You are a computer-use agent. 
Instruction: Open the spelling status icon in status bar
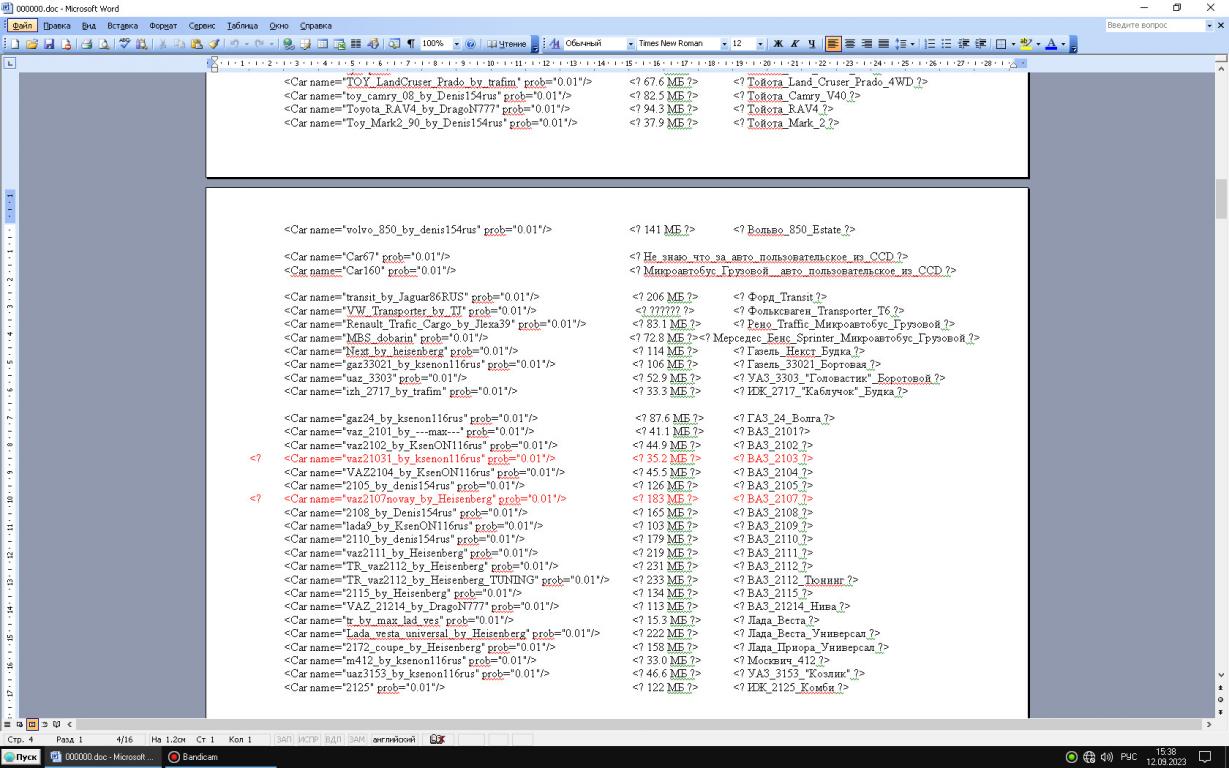(x=436, y=739)
